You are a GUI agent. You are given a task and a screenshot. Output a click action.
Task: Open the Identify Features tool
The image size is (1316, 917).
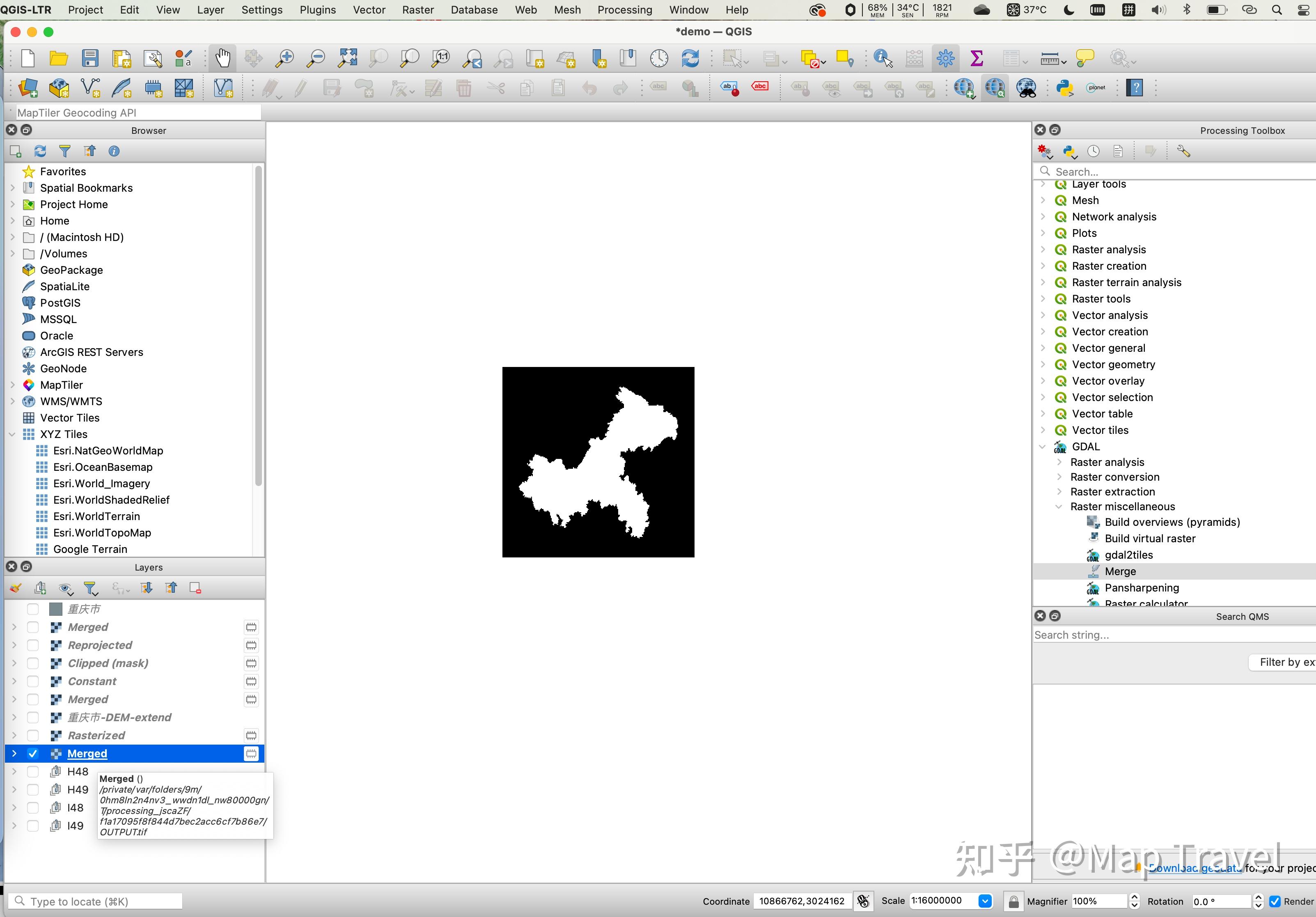[x=882, y=58]
